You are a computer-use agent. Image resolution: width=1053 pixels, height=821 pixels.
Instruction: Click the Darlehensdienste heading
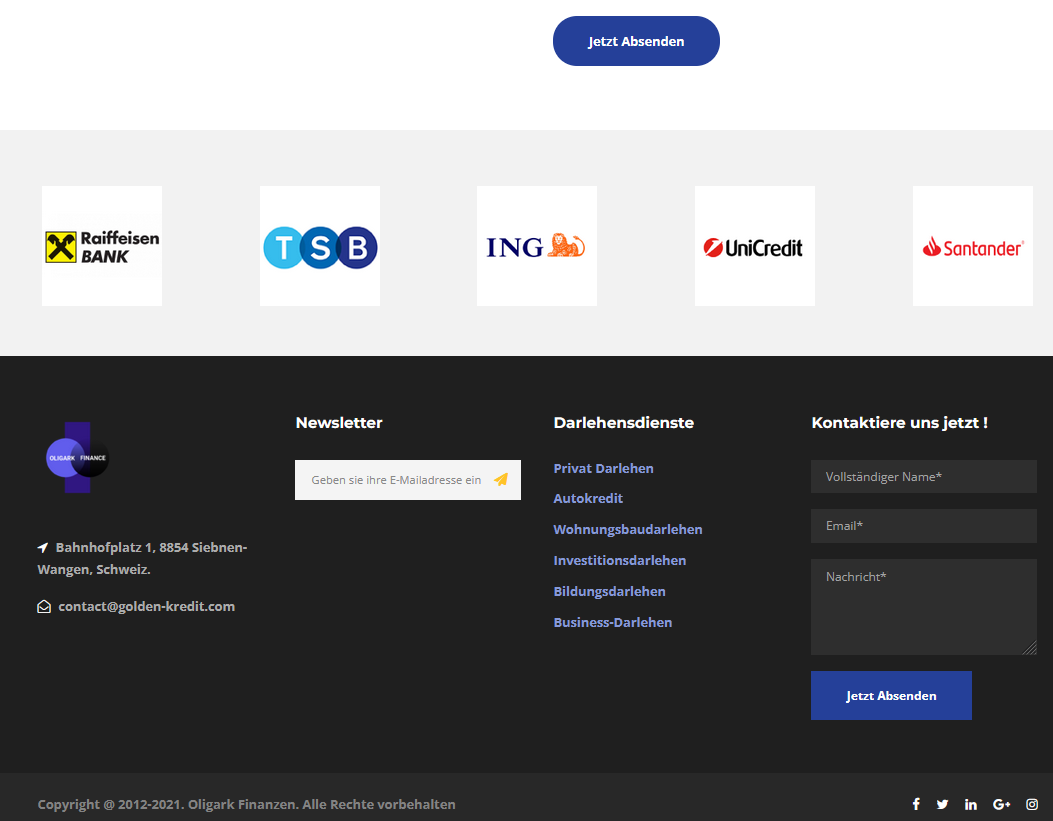pos(624,422)
